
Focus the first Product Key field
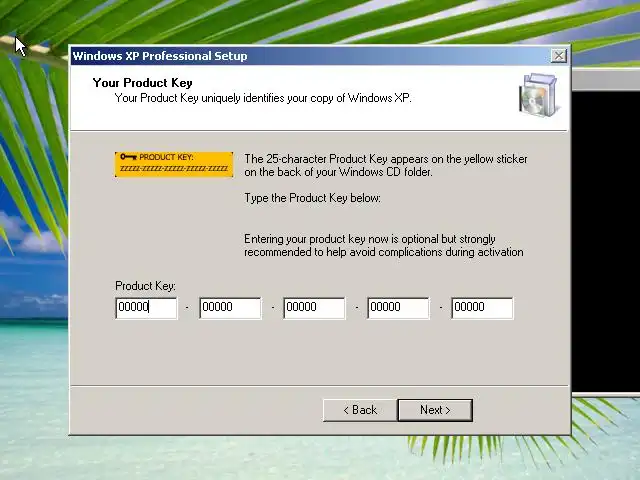point(146,308)
